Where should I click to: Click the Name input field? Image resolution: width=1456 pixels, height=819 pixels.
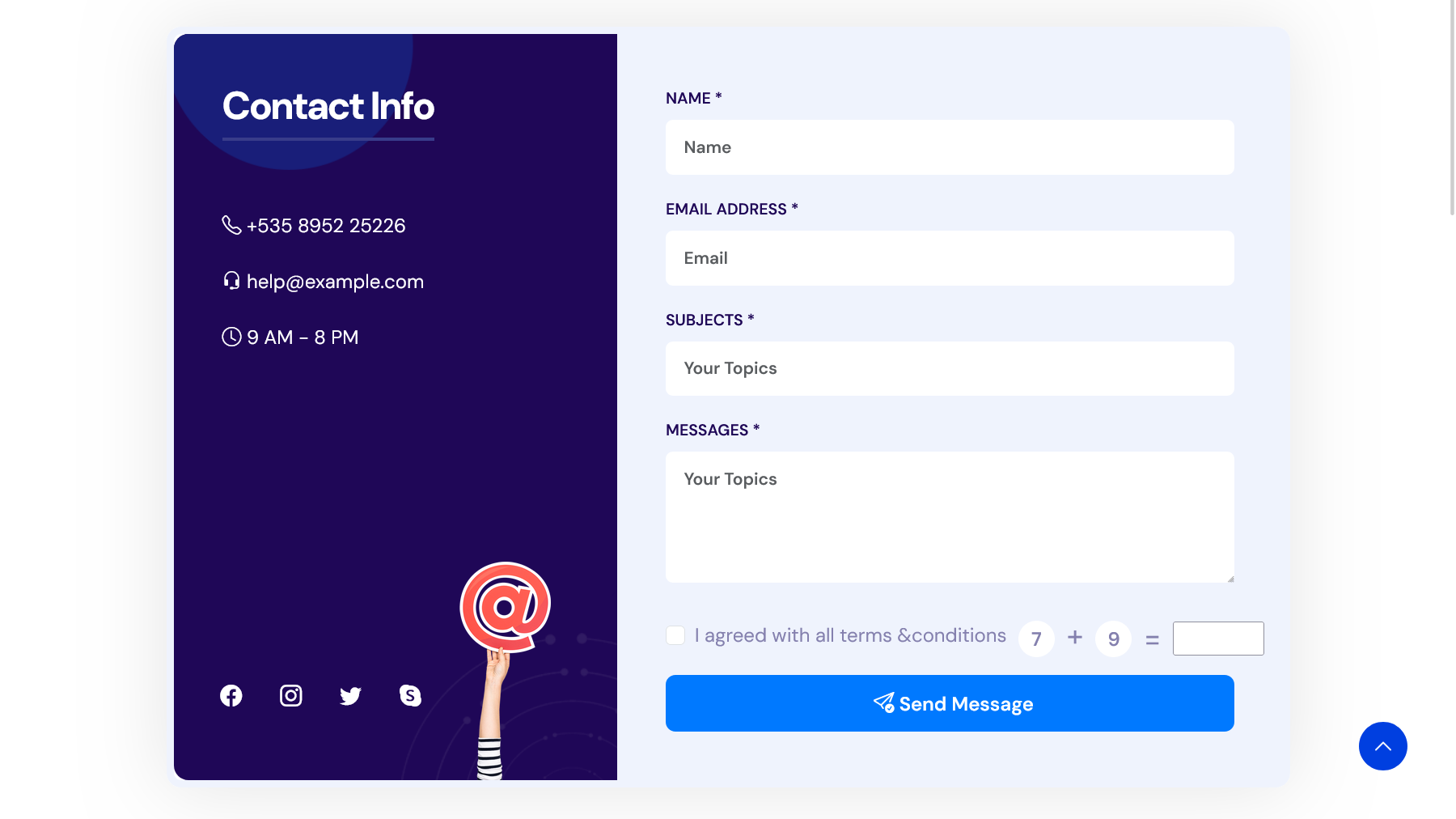[x=950, y=147]
